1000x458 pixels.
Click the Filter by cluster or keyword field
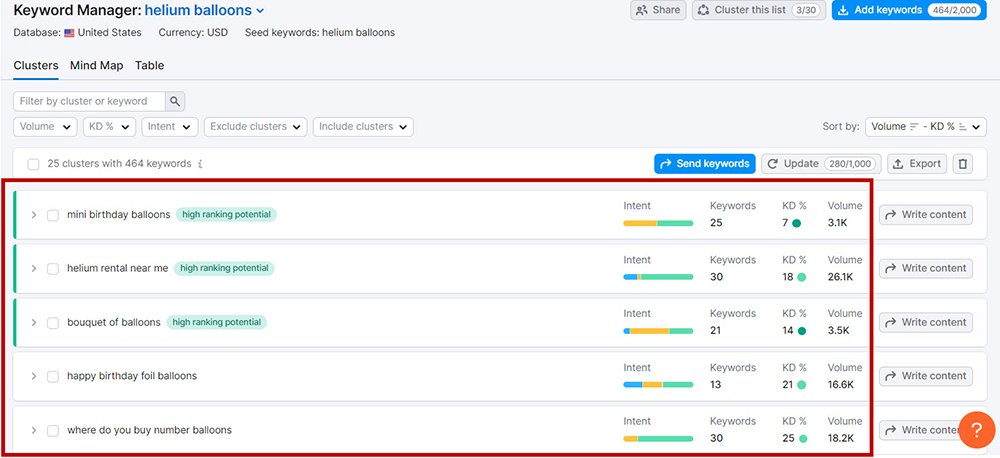pyautogui.click(x=89, y=101)
